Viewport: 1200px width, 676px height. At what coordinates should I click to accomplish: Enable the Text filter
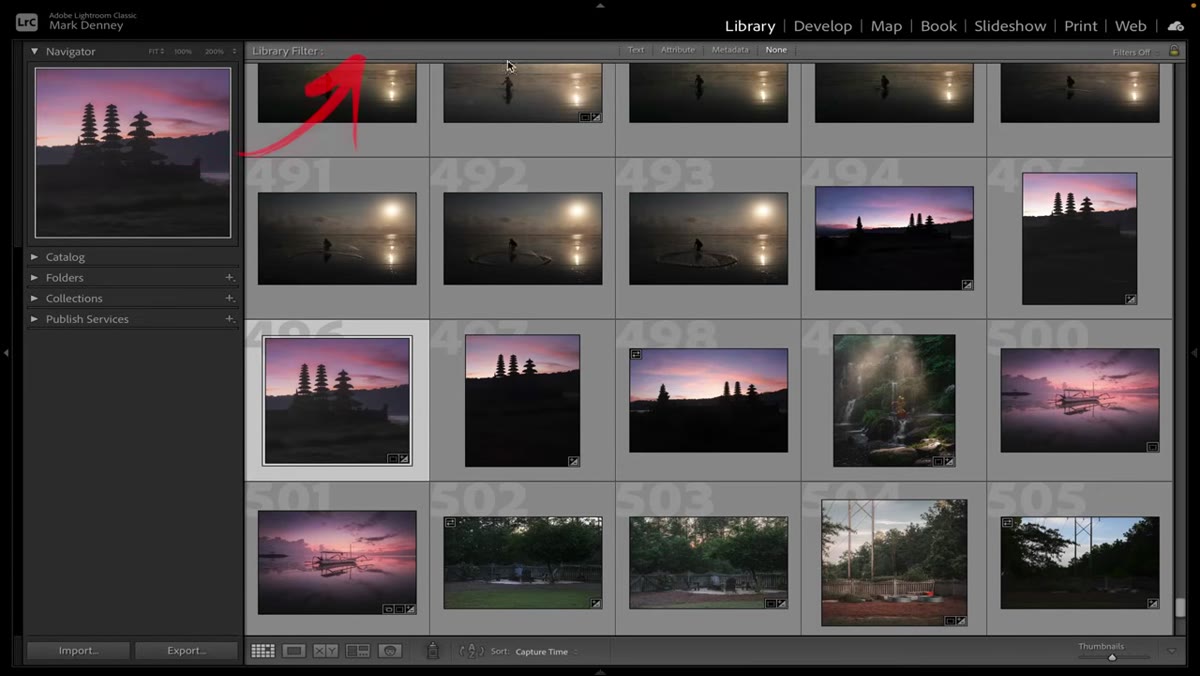636,50
